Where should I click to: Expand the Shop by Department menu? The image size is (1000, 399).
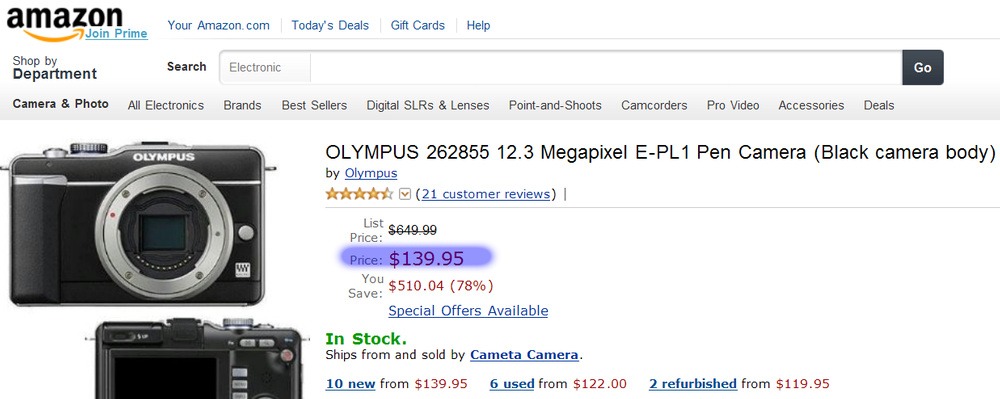tap(55, 68)
